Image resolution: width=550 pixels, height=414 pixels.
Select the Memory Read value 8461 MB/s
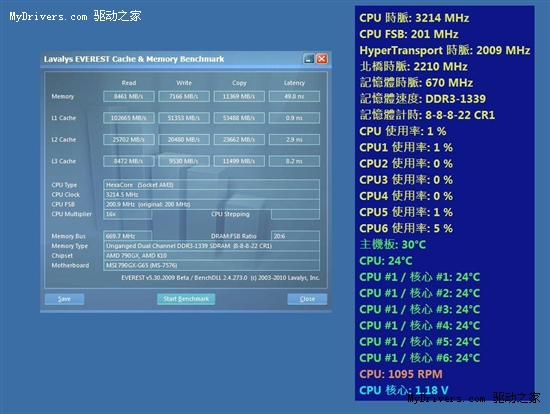[x=129, y=96]
